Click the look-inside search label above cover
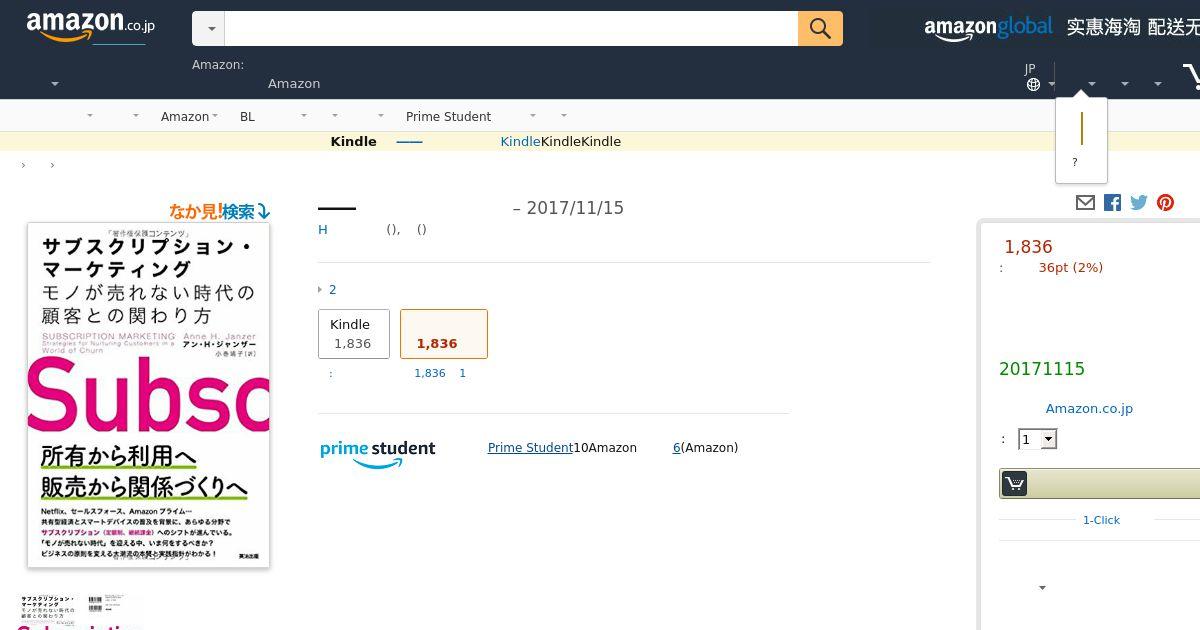Screen dimensions: 1200x630 [219, 211]
